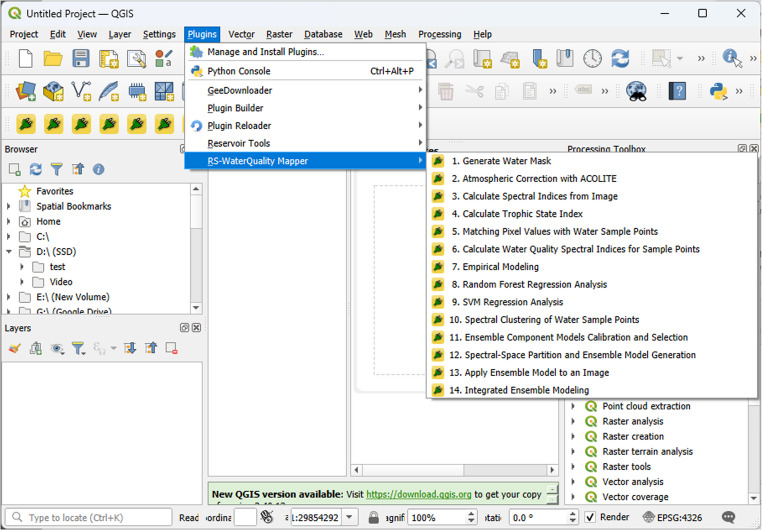The height and width of the screenshot is (530, 762).
Task: Toggle the layer visibility eye icon in Layers
Action: point(57,348)
